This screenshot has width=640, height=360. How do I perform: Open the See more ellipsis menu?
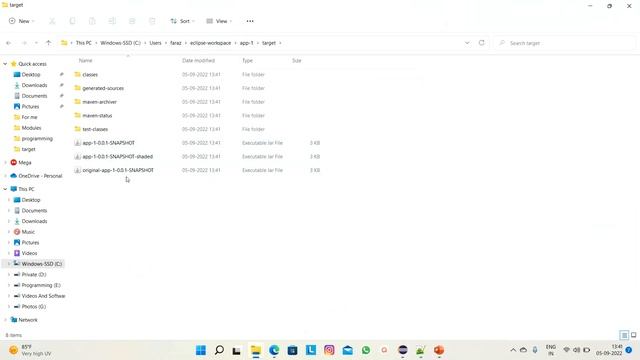point(250,21)
